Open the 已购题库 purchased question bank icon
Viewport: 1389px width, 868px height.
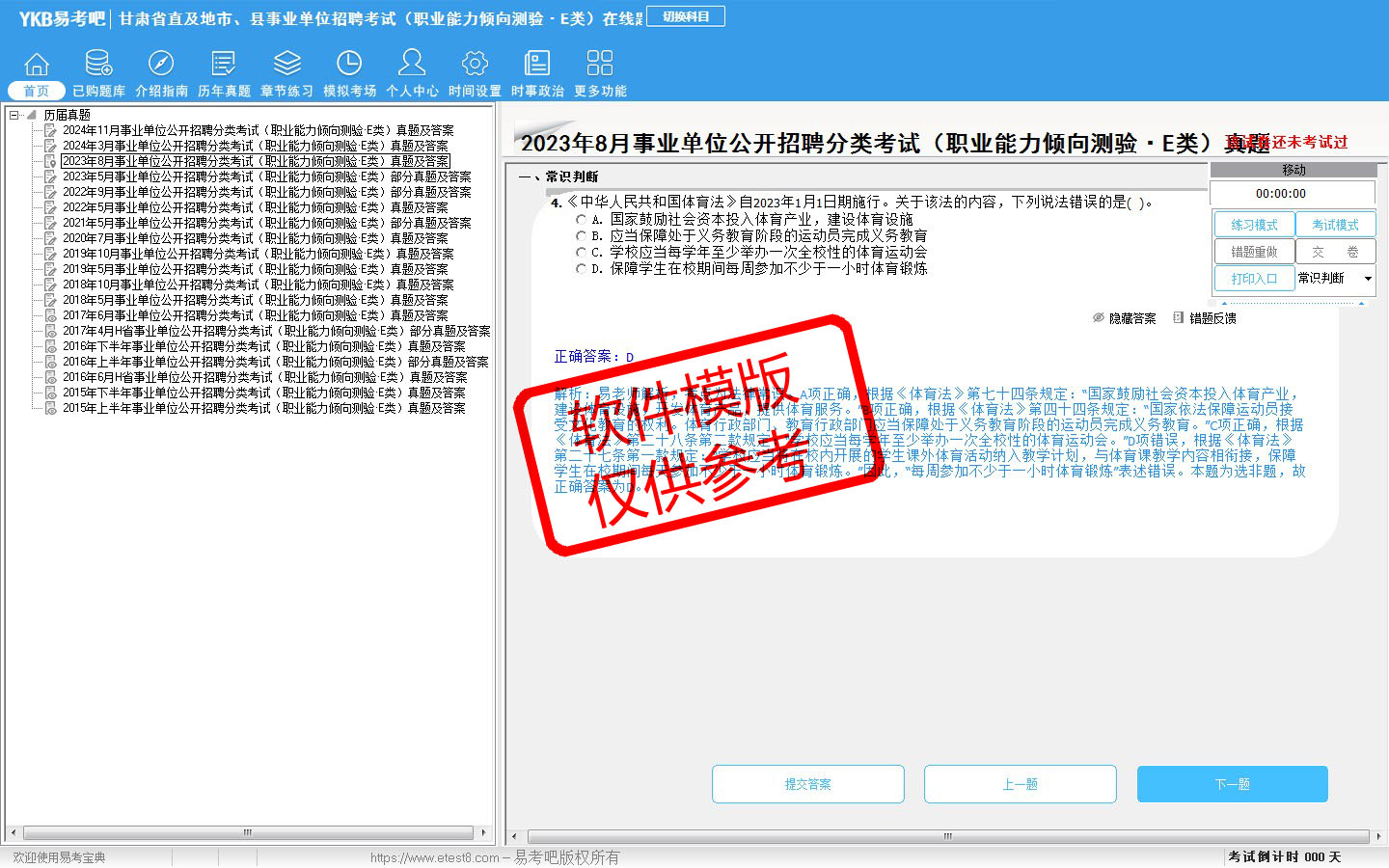[x=98, y=65]
